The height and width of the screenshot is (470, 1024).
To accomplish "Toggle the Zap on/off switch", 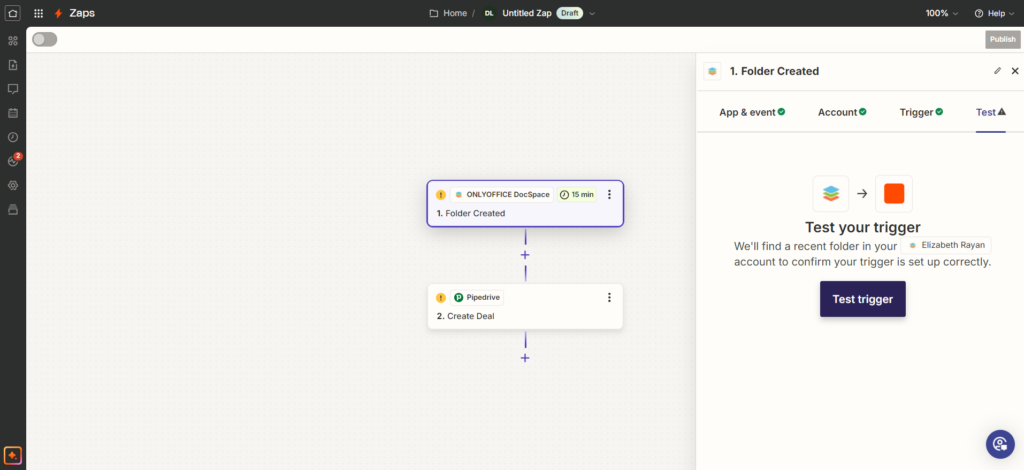I will click(45, 40).
